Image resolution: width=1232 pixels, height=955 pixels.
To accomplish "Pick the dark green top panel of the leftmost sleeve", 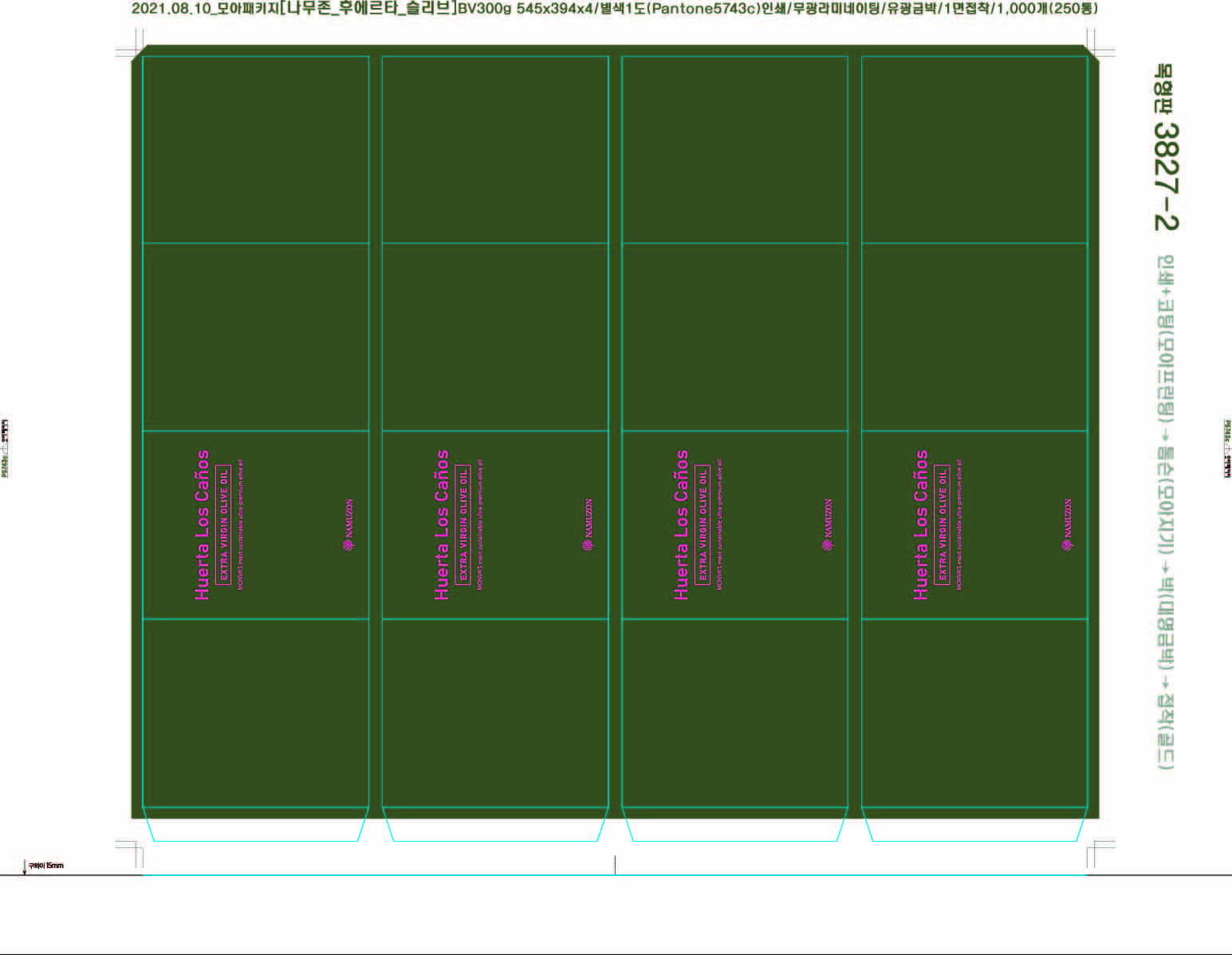I will click(x=255, y=149).
